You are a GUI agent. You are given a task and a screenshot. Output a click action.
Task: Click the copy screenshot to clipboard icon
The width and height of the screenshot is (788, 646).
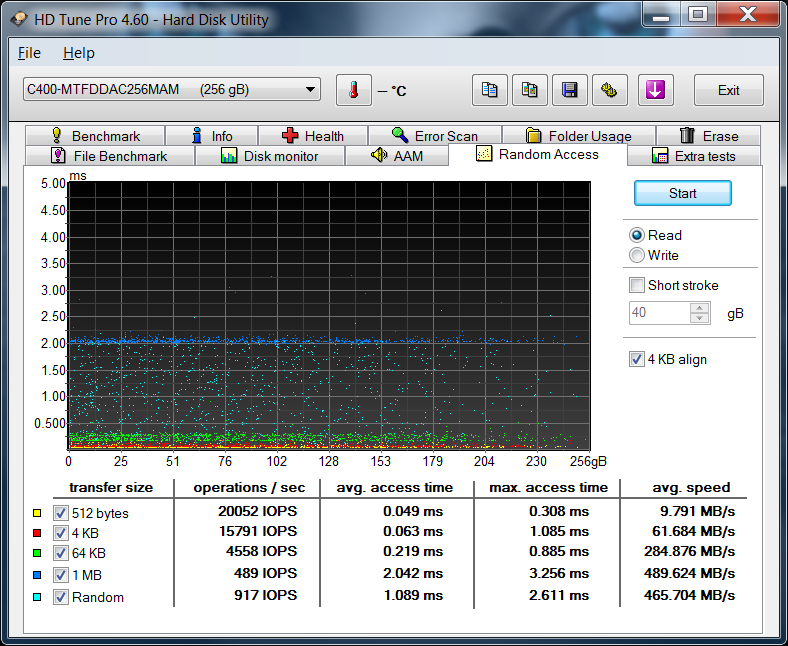(530, 90)
